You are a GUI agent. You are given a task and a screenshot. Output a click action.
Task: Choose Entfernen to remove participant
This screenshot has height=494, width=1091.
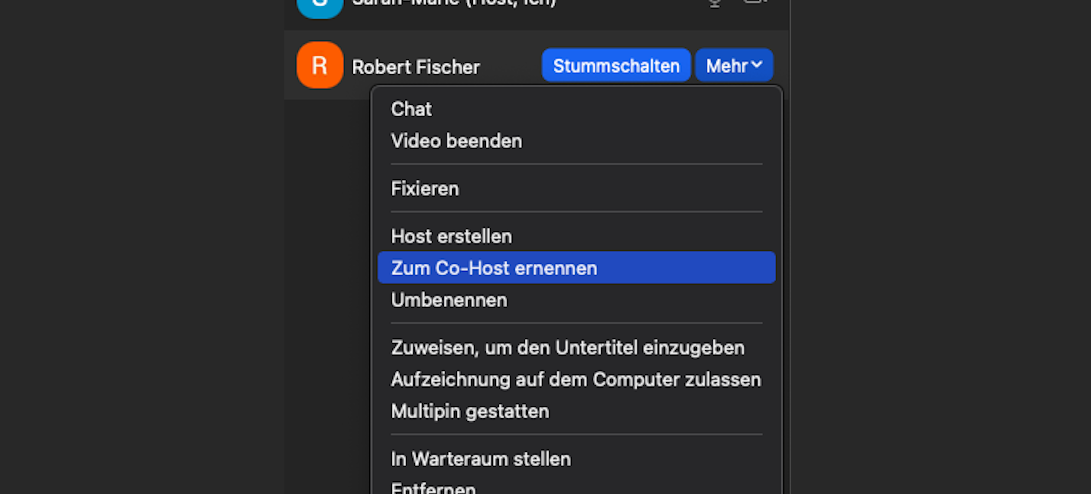click(x=433, y=488)
